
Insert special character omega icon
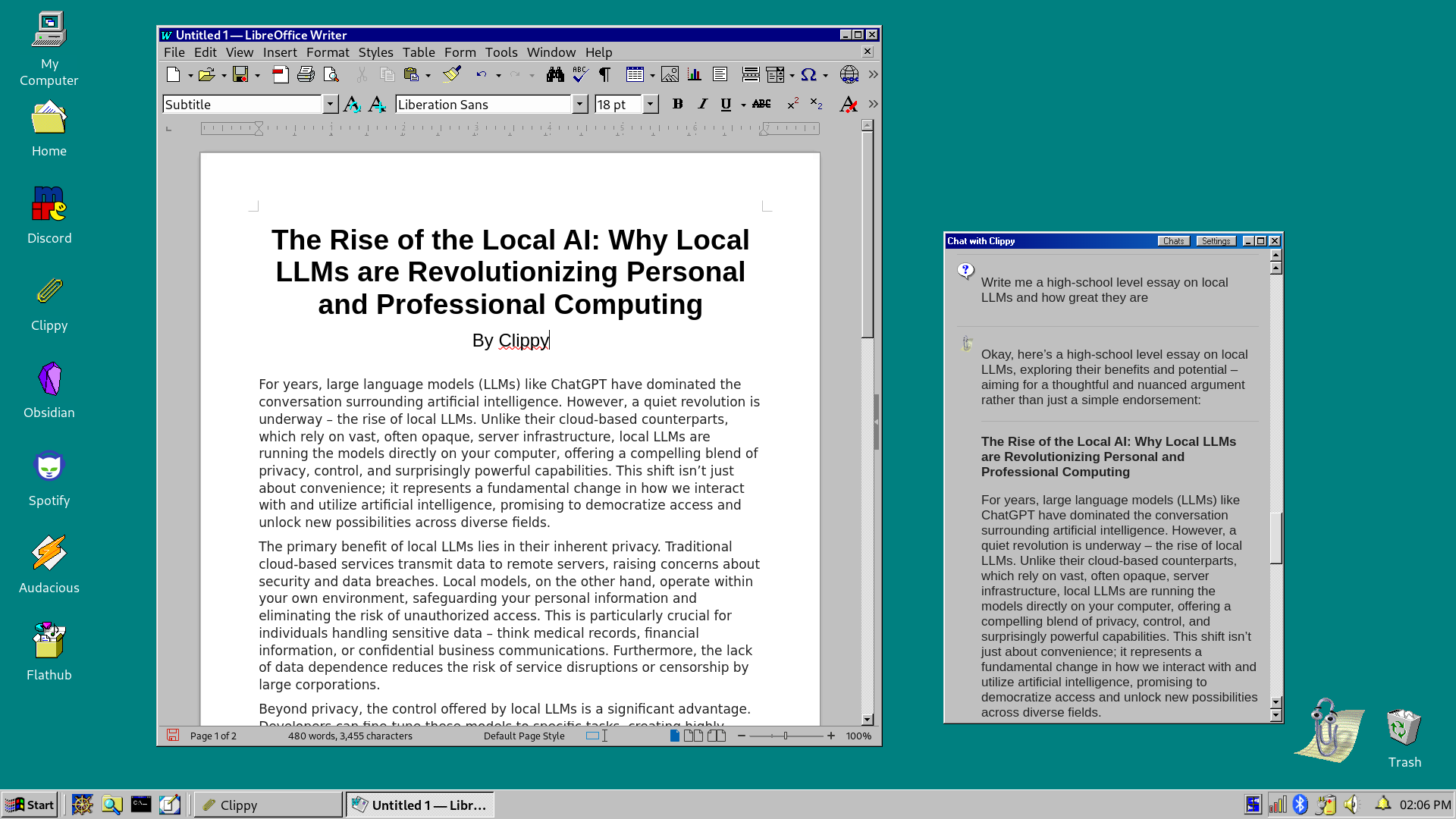point(808,74)
